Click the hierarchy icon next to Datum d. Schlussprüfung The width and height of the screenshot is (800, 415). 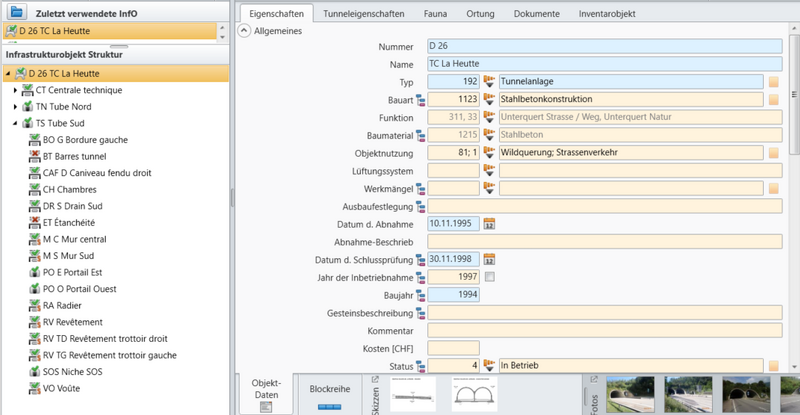[421, 260]
